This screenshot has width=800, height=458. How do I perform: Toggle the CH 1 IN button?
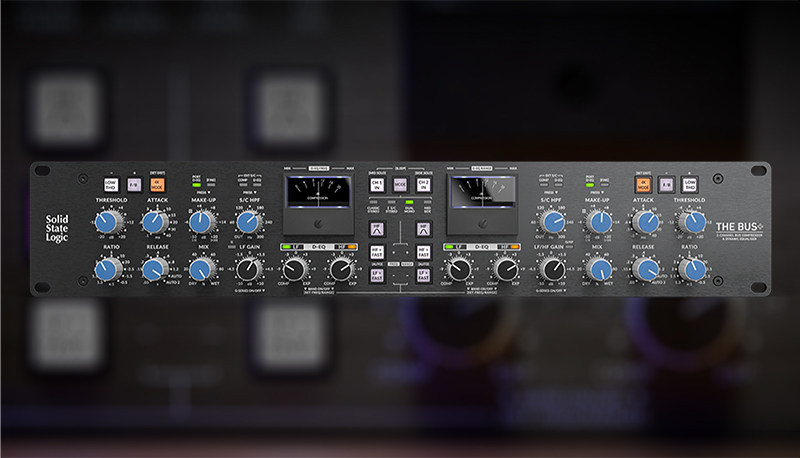(377, 185)
